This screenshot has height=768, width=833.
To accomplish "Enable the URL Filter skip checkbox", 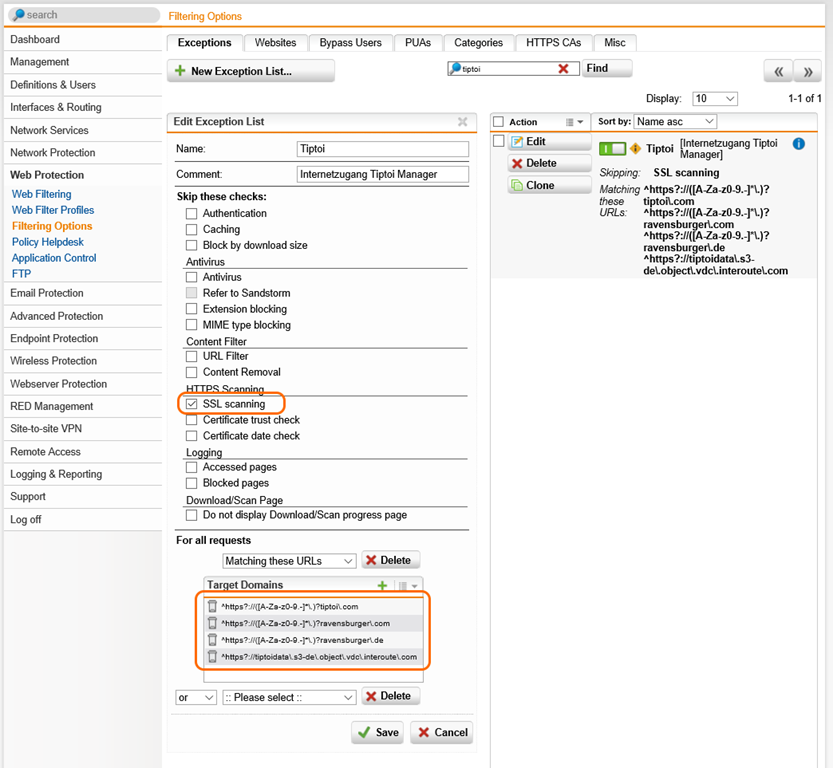I will [192, 356].
